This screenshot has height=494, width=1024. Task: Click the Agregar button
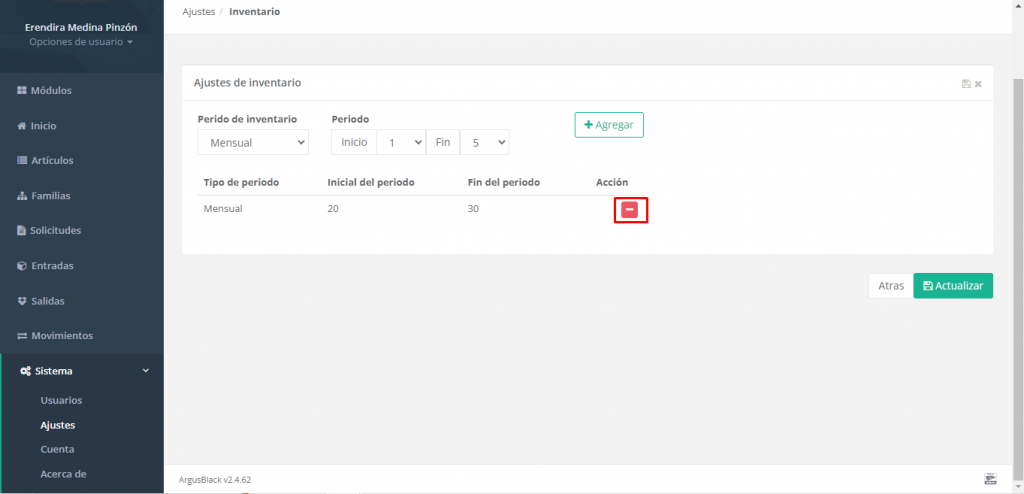pyautogui.click(x=609, y=125)
